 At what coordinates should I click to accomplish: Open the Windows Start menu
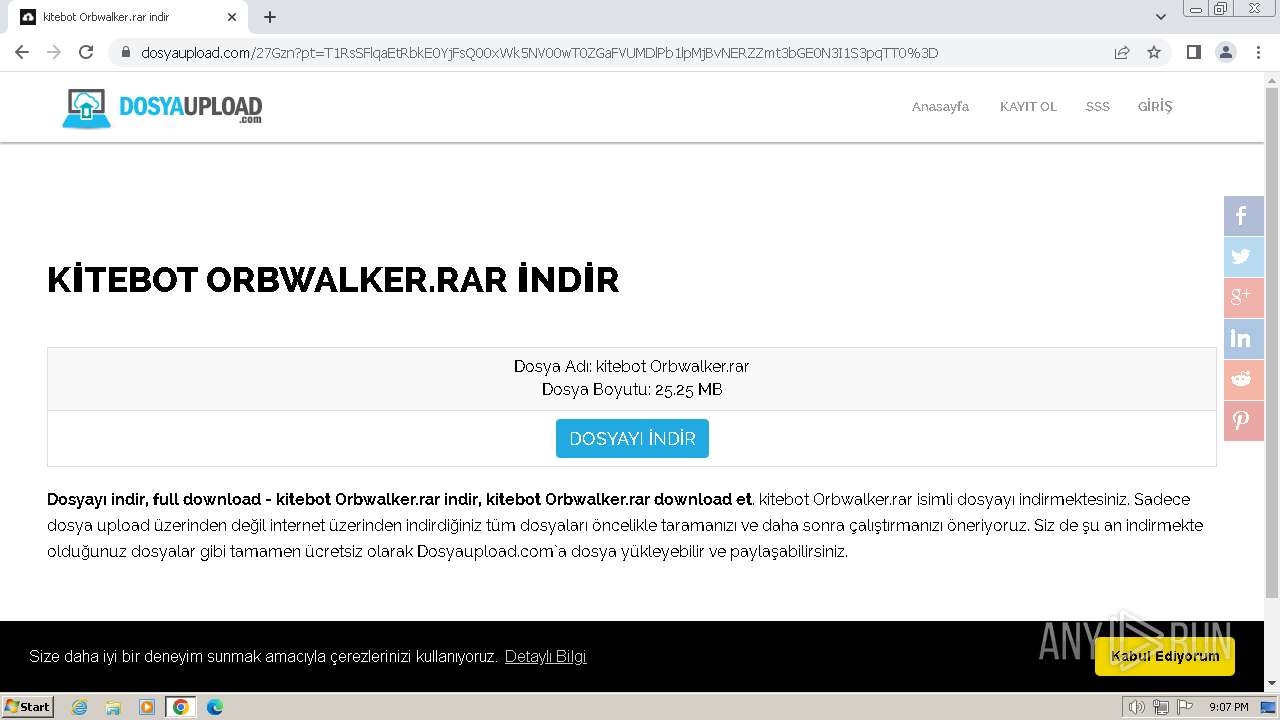click(x=28, y=707)
